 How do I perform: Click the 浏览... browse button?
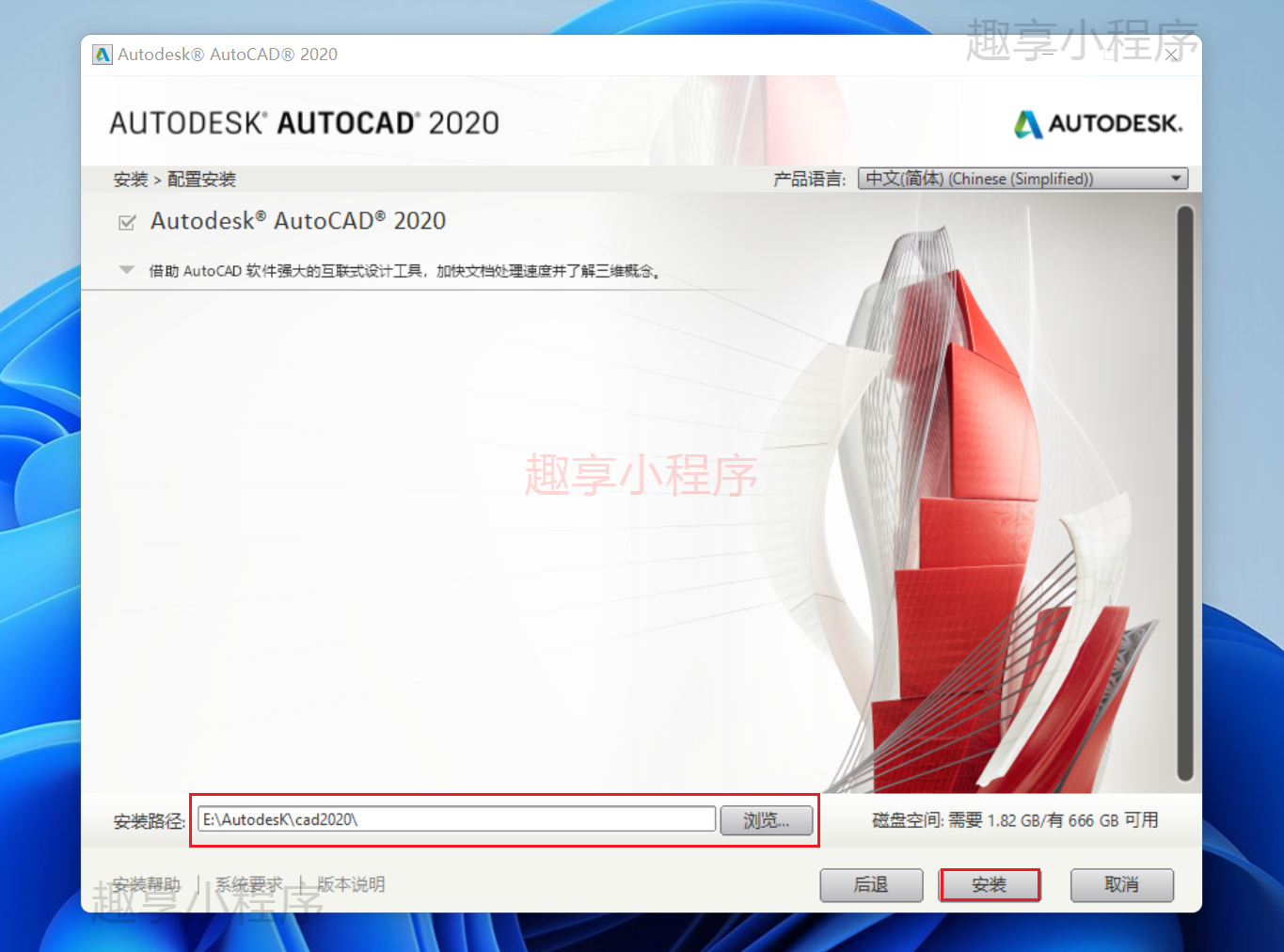point(767,820)
